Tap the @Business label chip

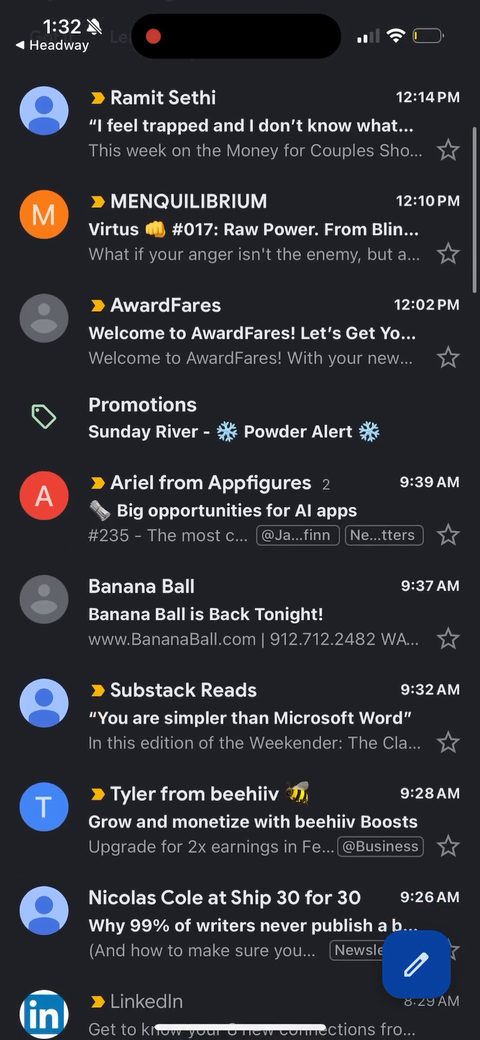pos(381,846)
